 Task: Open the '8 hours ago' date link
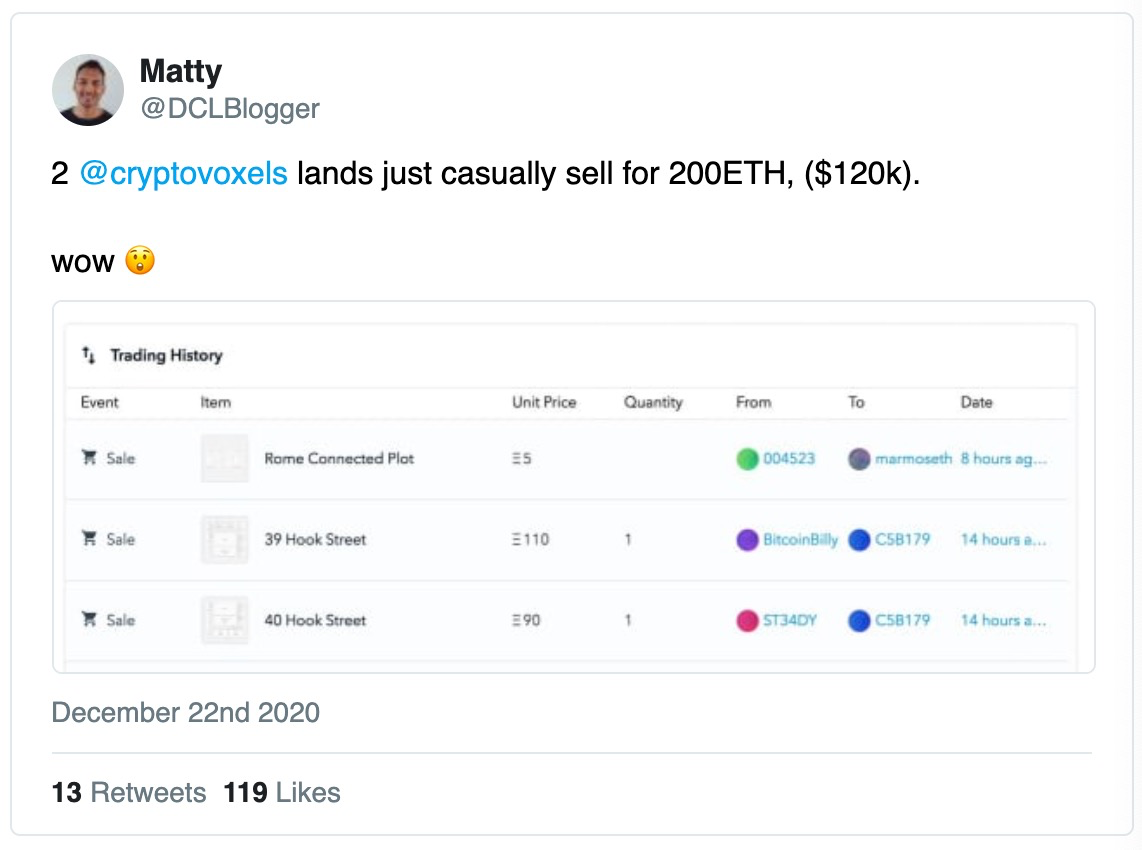(x=1004, y=458)
